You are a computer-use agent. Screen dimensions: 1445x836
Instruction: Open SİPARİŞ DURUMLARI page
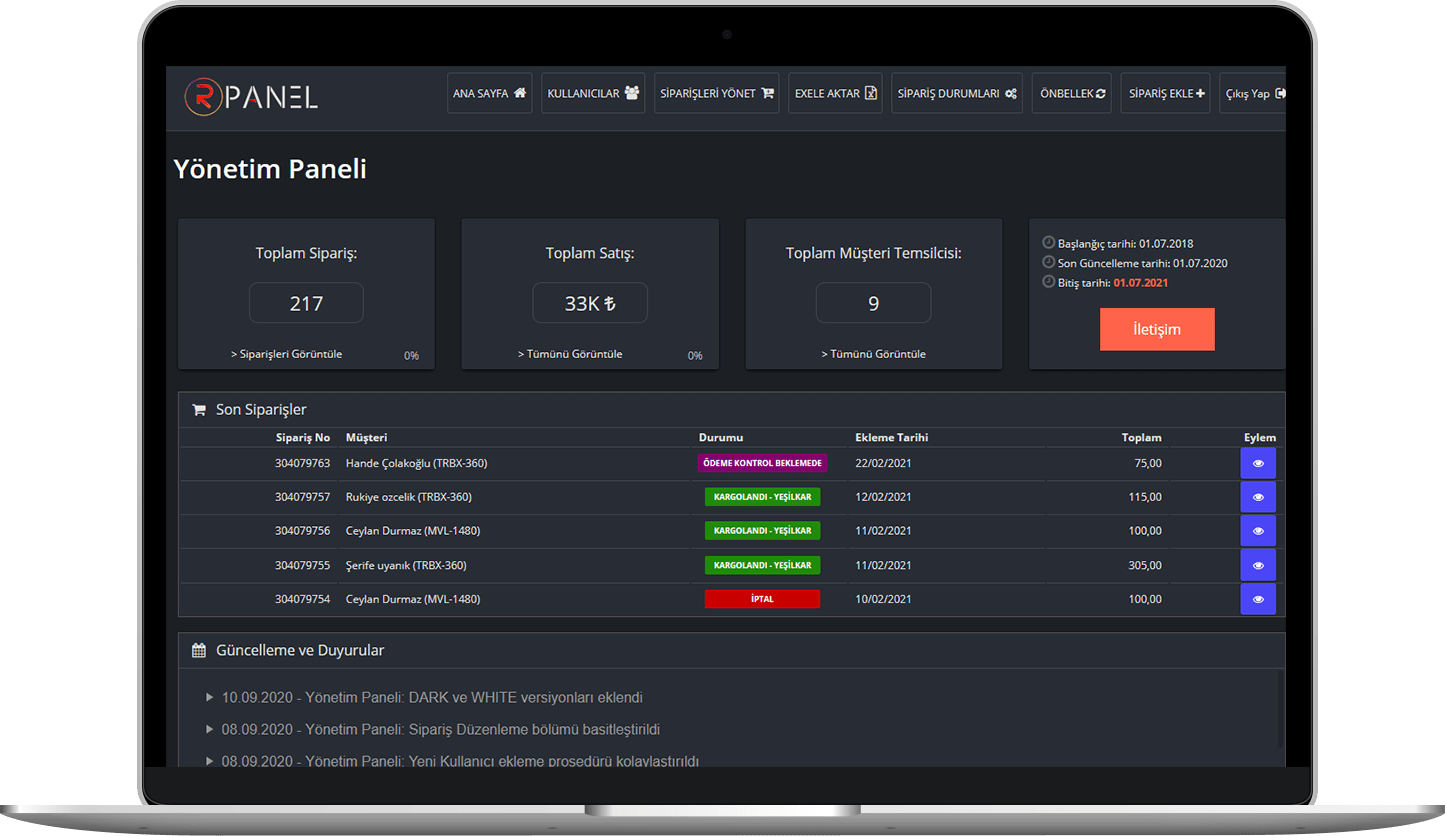957,93
